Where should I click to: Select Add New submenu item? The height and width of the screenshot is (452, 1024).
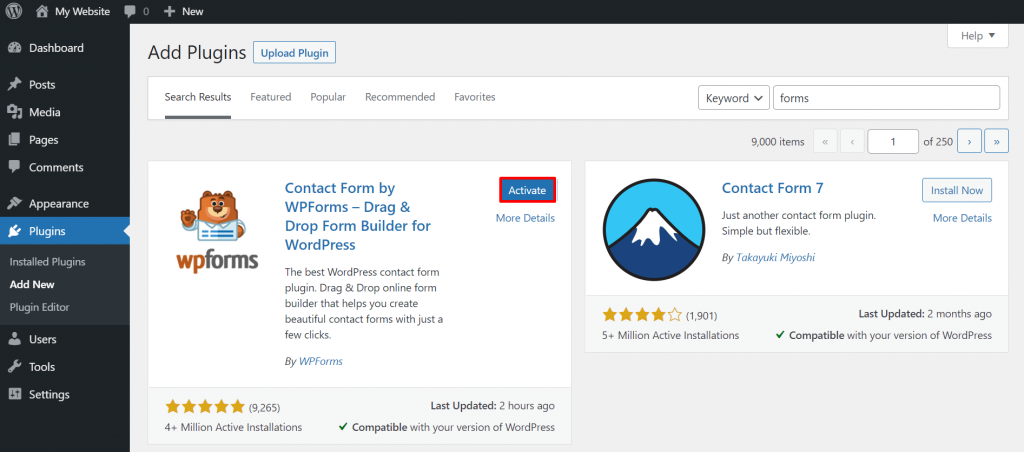[x=32, y=285]
